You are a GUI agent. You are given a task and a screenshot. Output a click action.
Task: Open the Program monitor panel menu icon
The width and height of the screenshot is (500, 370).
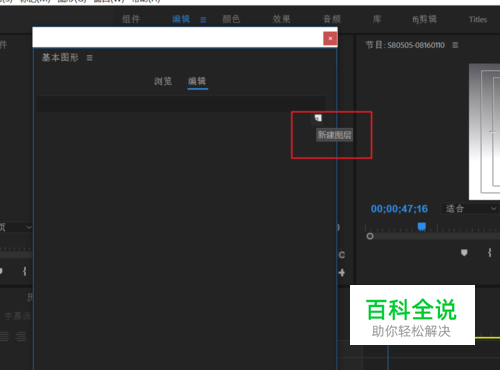(x=455, y=45)
